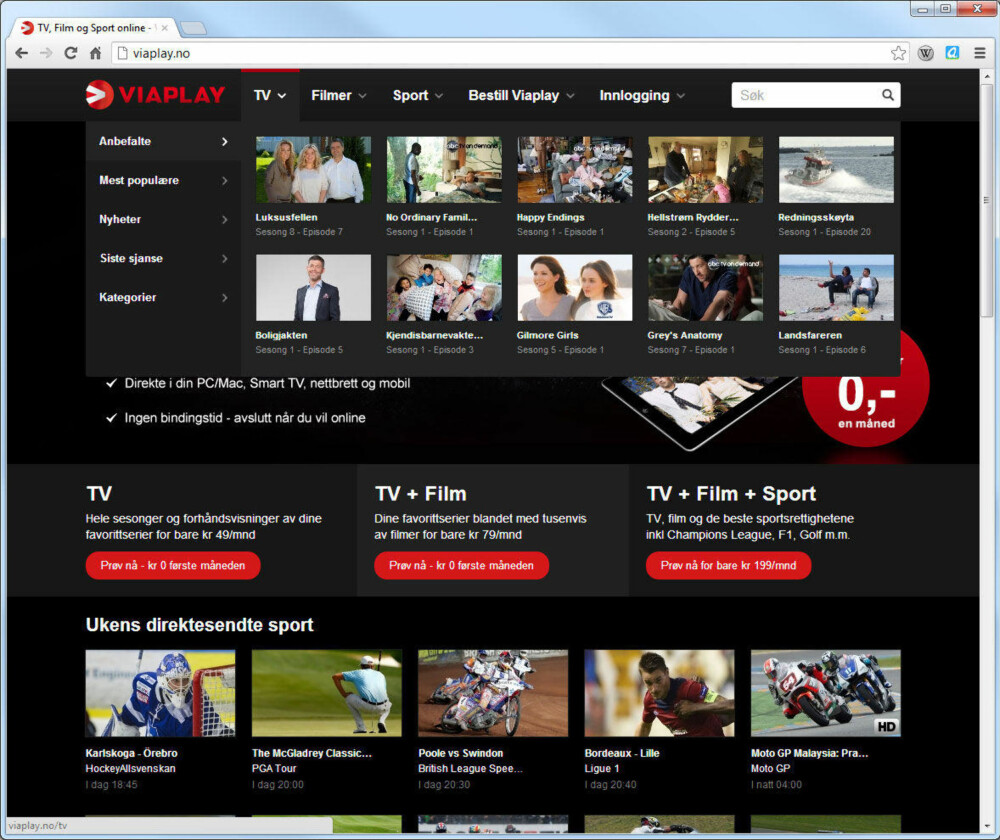Maximize the browser window
Image resolution: width=1000 pixels, height=840 pixels.
(945, 9)
